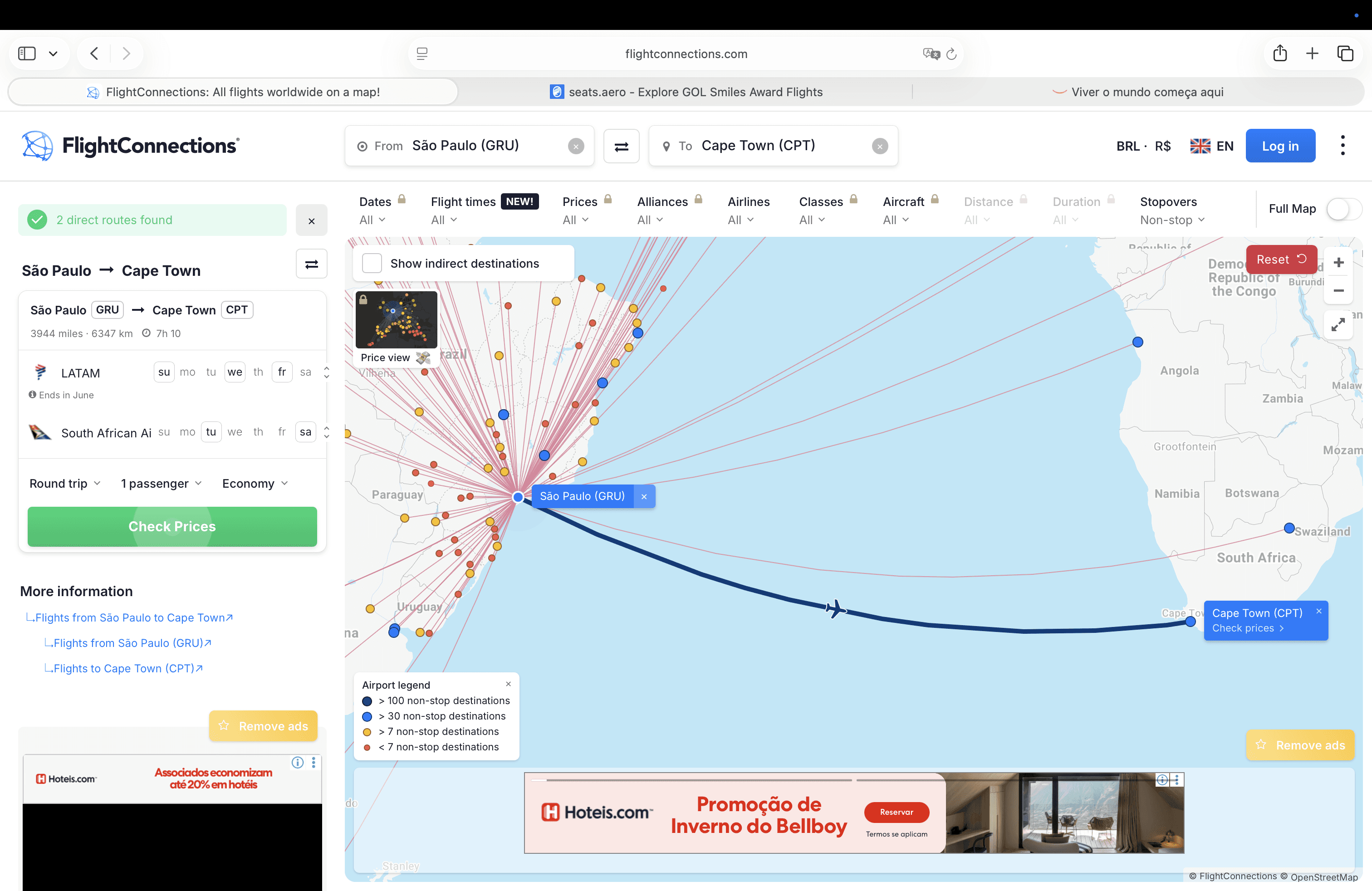
Task: Click Check prices in Cape Town popup
Action: tap(1248, 628)
